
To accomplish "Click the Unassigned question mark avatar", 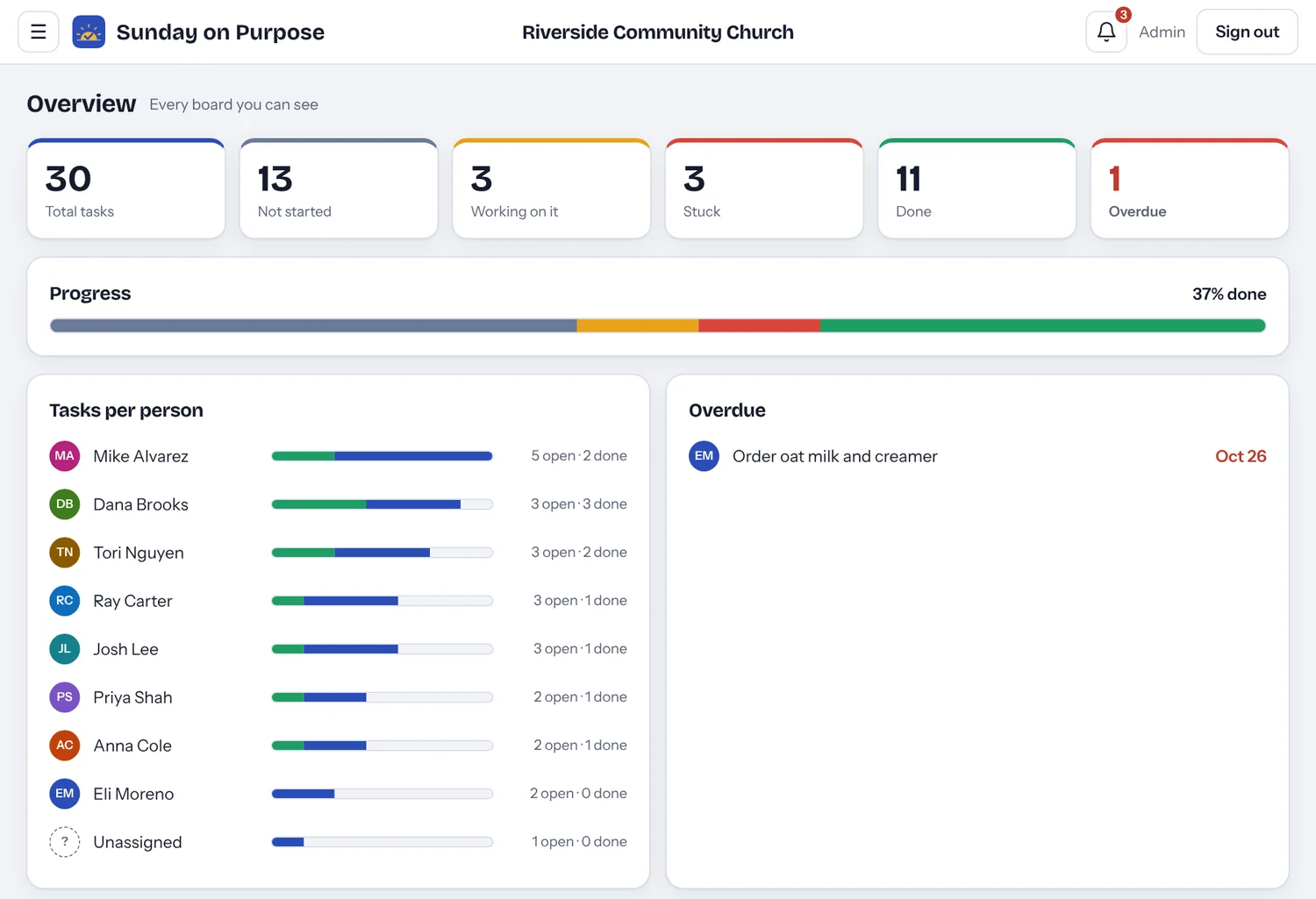I will pos(65,842).
